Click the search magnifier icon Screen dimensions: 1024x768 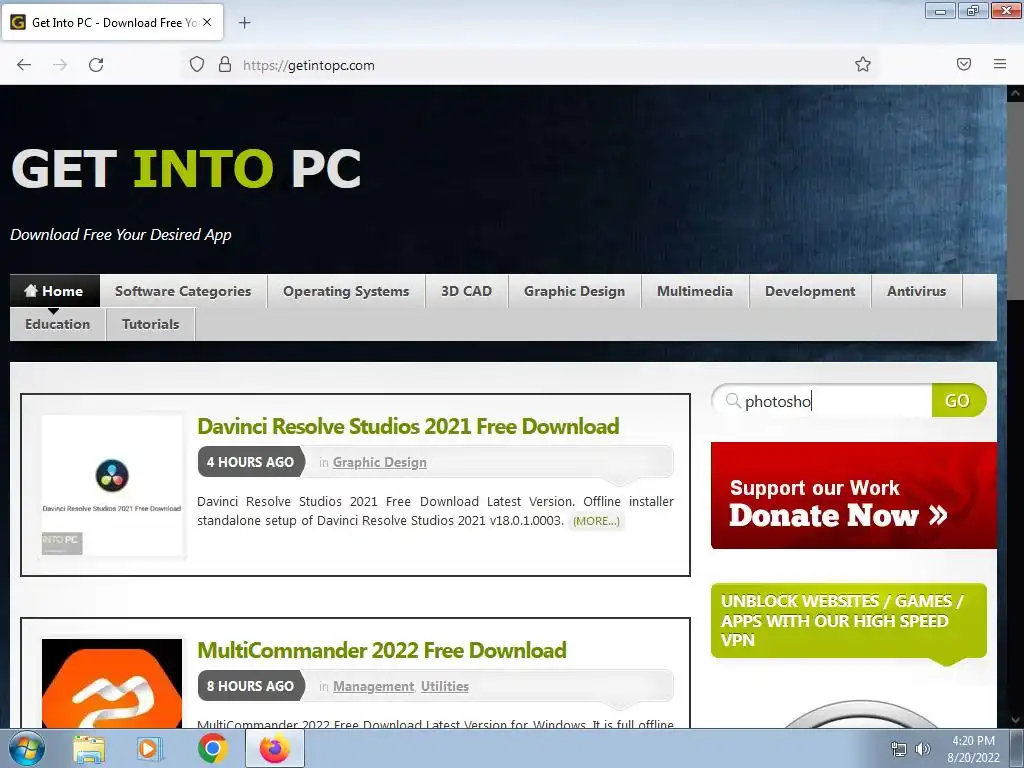733,400
